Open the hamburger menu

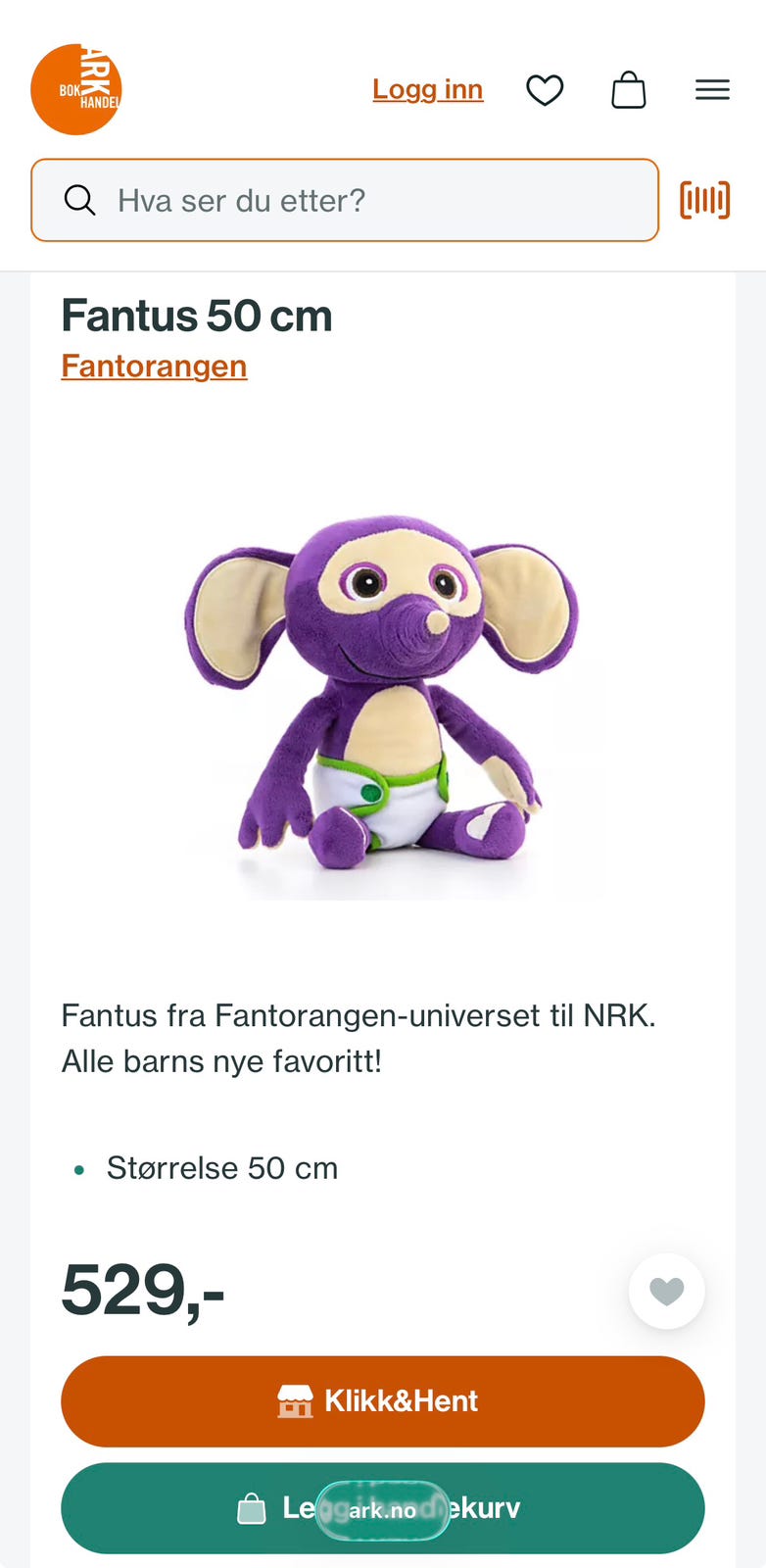pos(712,90)
